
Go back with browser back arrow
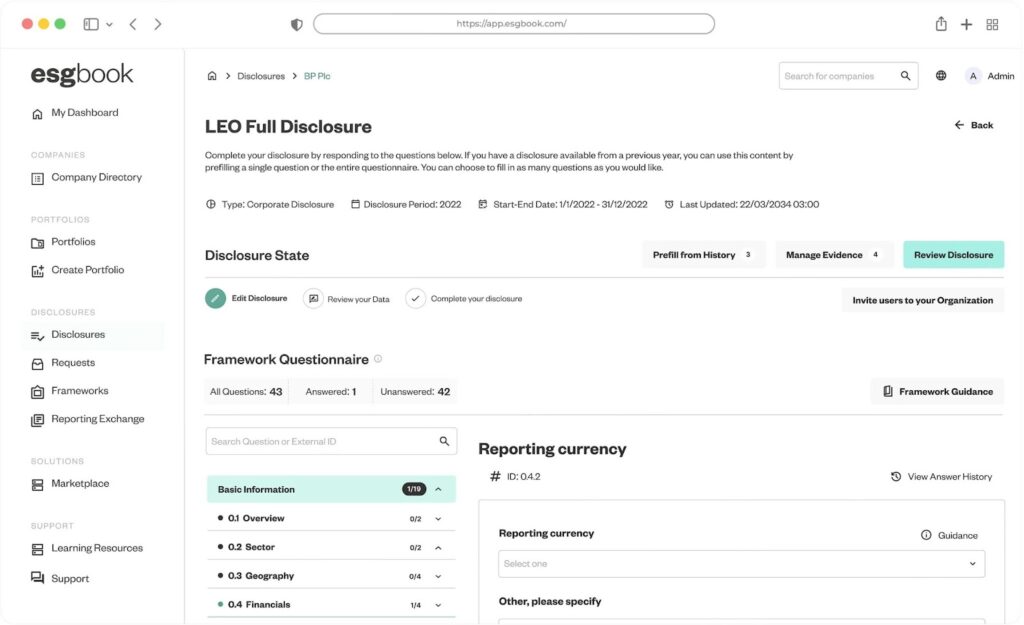point(133,24)
